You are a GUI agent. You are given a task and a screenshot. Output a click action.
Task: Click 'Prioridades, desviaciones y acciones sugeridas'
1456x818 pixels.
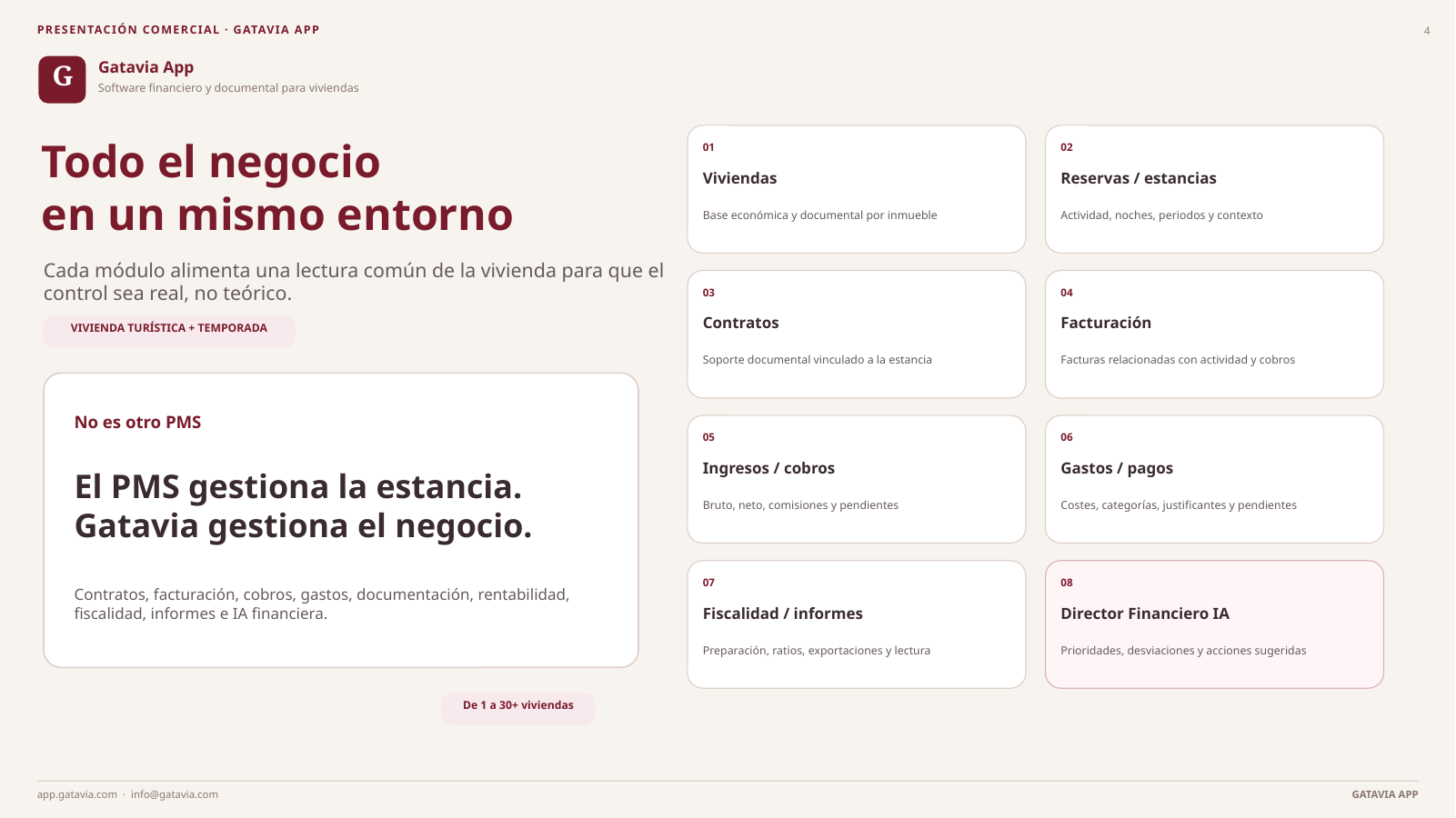pos(1183,651)
